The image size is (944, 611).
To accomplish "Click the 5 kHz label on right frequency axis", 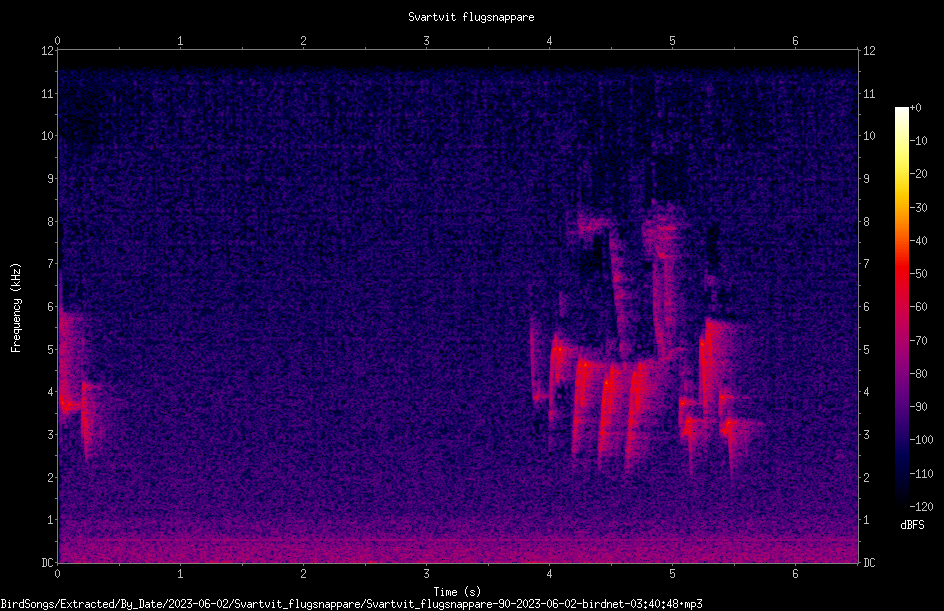I will (x=866, y=349).
